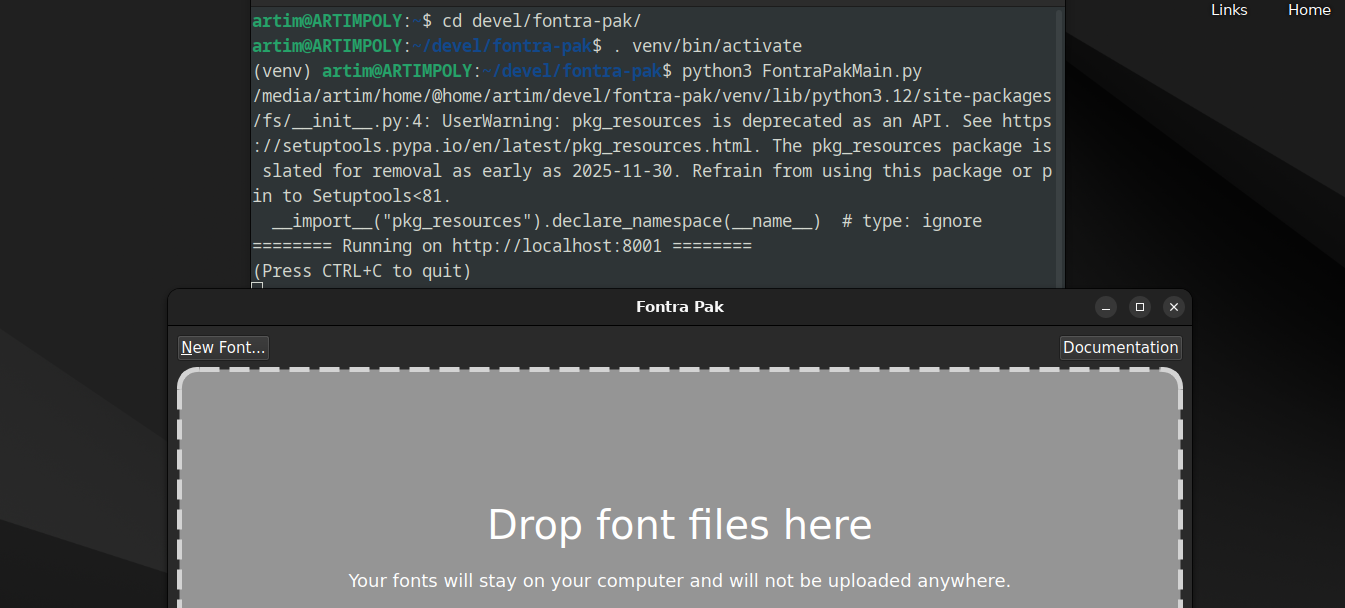Open the Documentation button in Fontra Pak

tap(1120, 347)
